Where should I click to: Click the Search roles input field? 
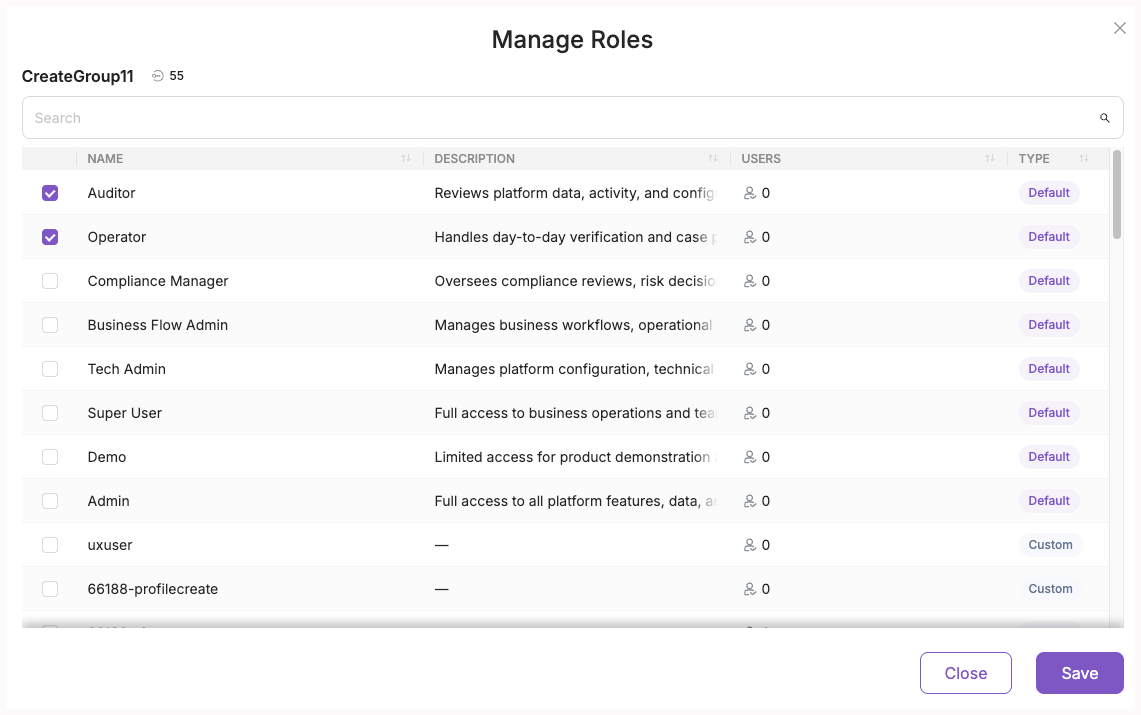(573, 118)
